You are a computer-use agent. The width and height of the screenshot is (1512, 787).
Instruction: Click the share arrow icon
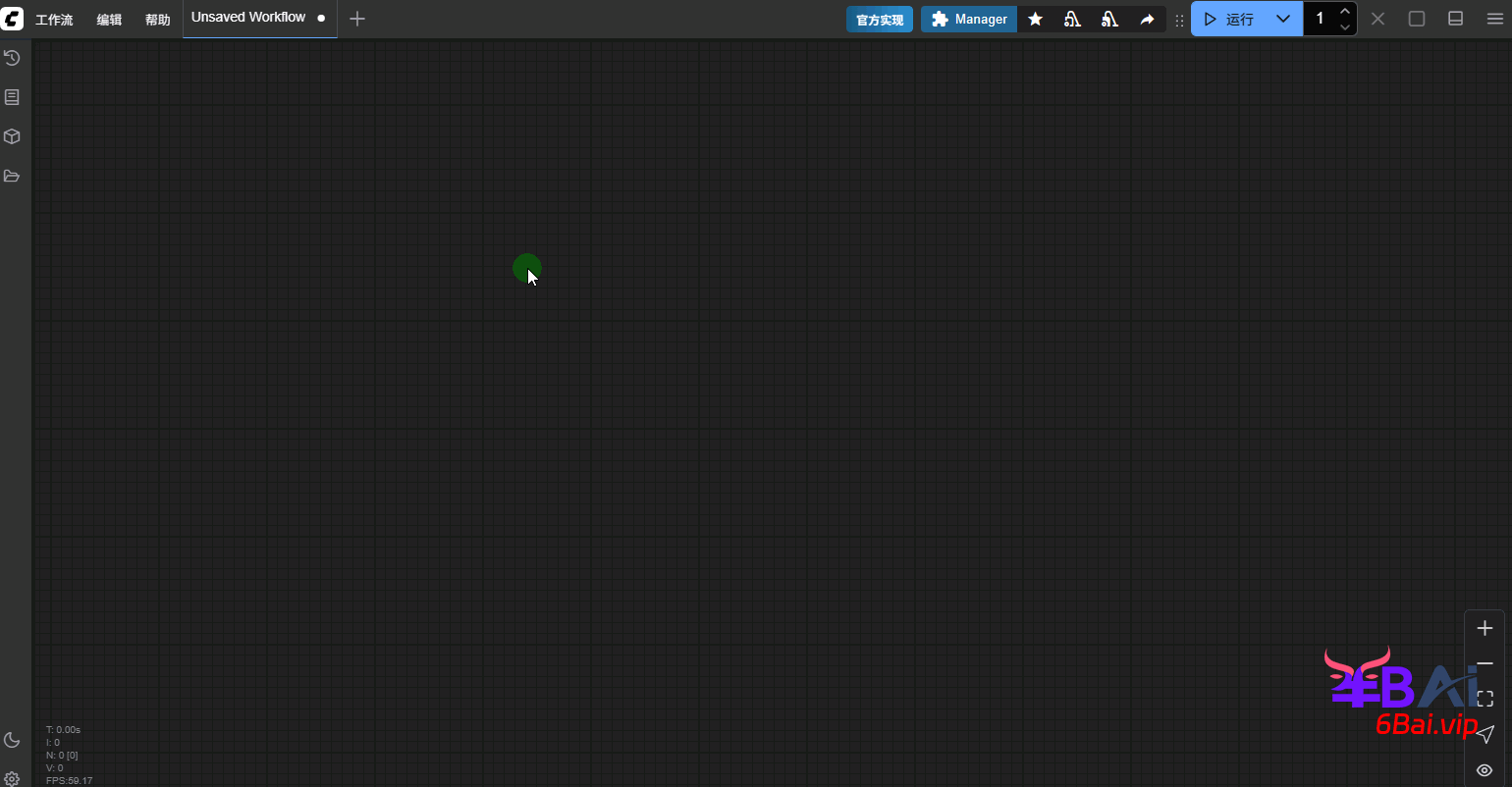[1147, 20]
